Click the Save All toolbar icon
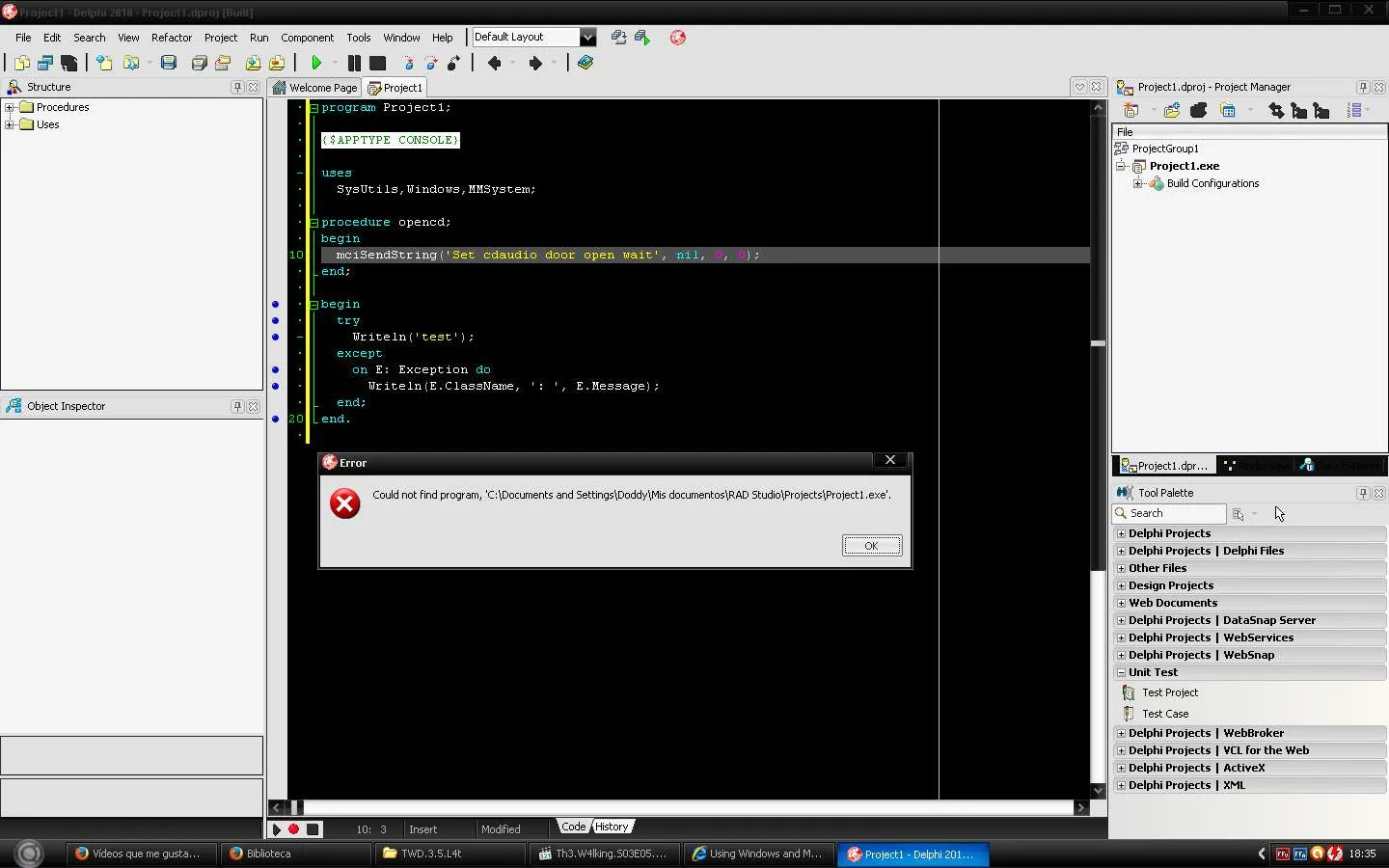Viewport: 1389px width, 868px height. [x=199, y=63]
